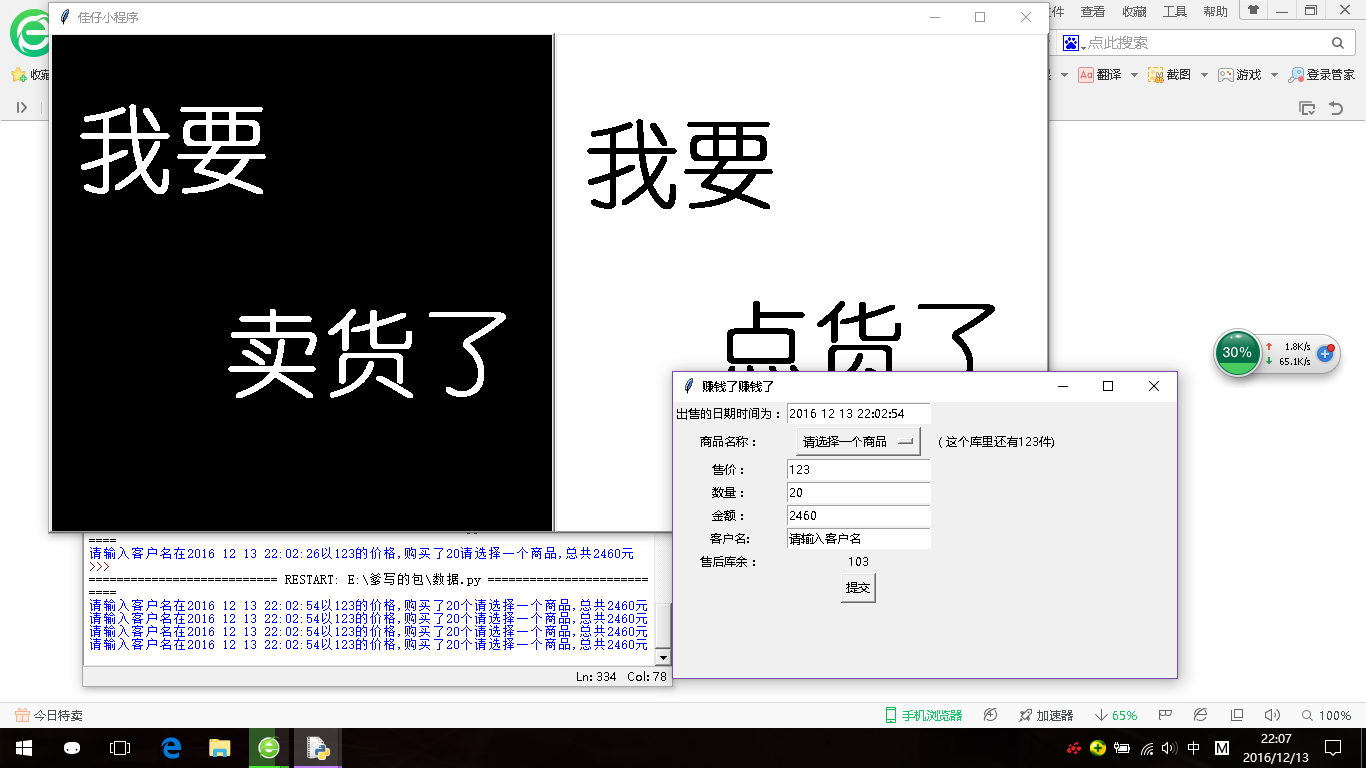This screenshot has height=768, width=1366.
Task: Open the 游戏 games toolbar icon
Action: click(1226, 75)
